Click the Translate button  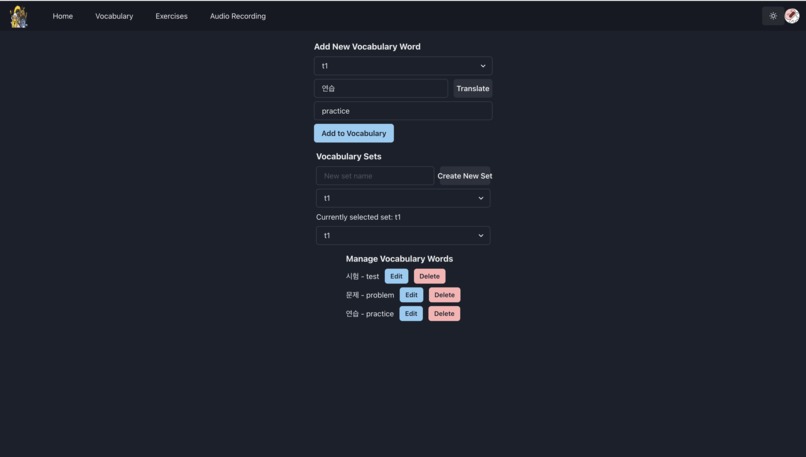pyautogui.click(x=472, y=88)
